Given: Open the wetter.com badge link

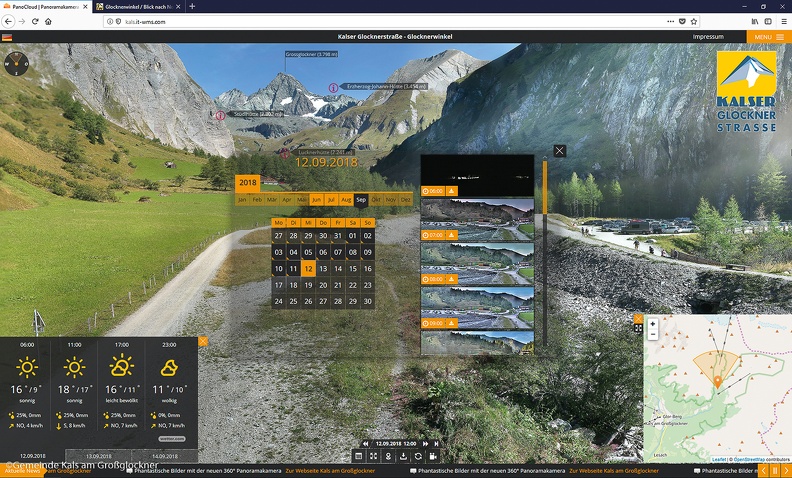Looking at the screenshot, I should coord(172,439).
